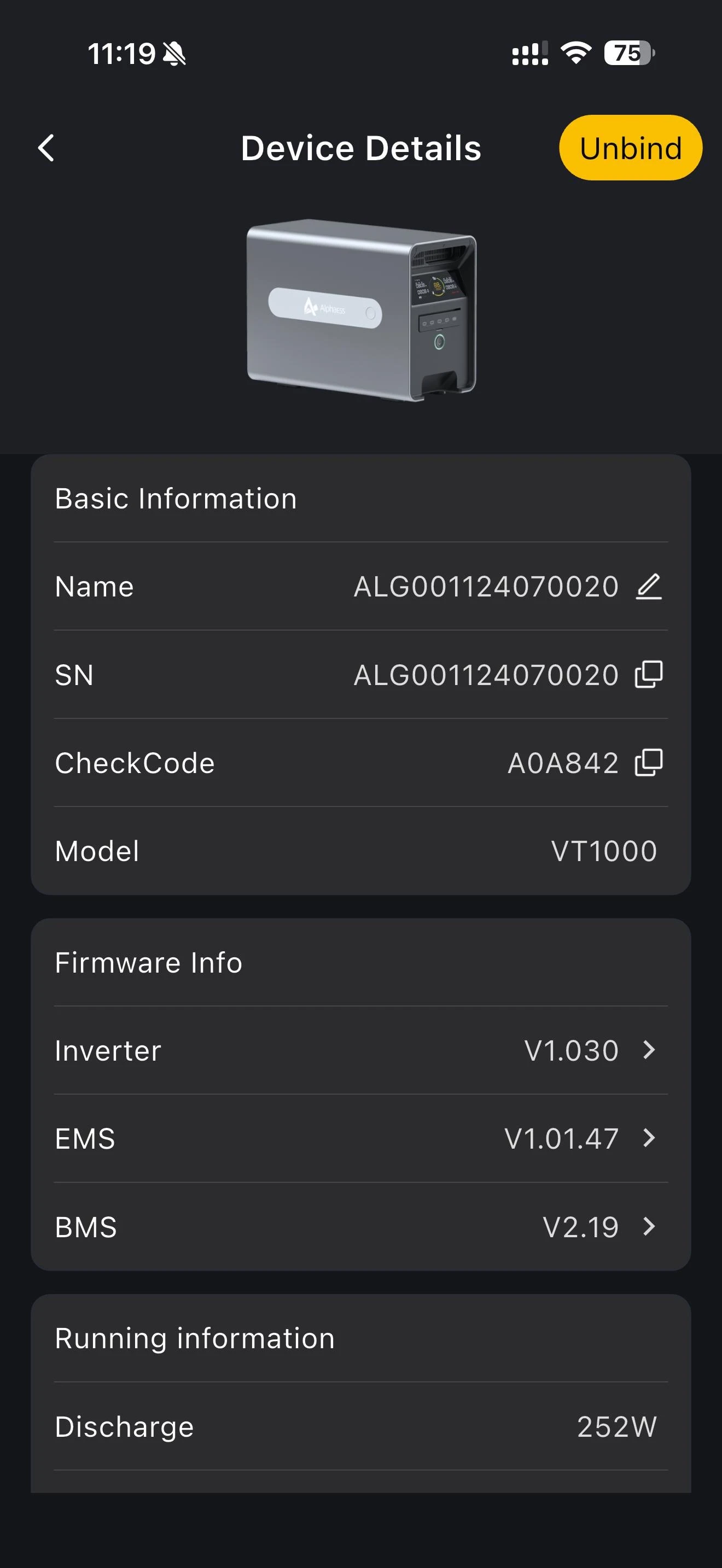Image resolution: width=722 pixels, height=1568 pixels.
Task: Tap the Wi-Fi status icon
Action: click(x=576, y=53)
